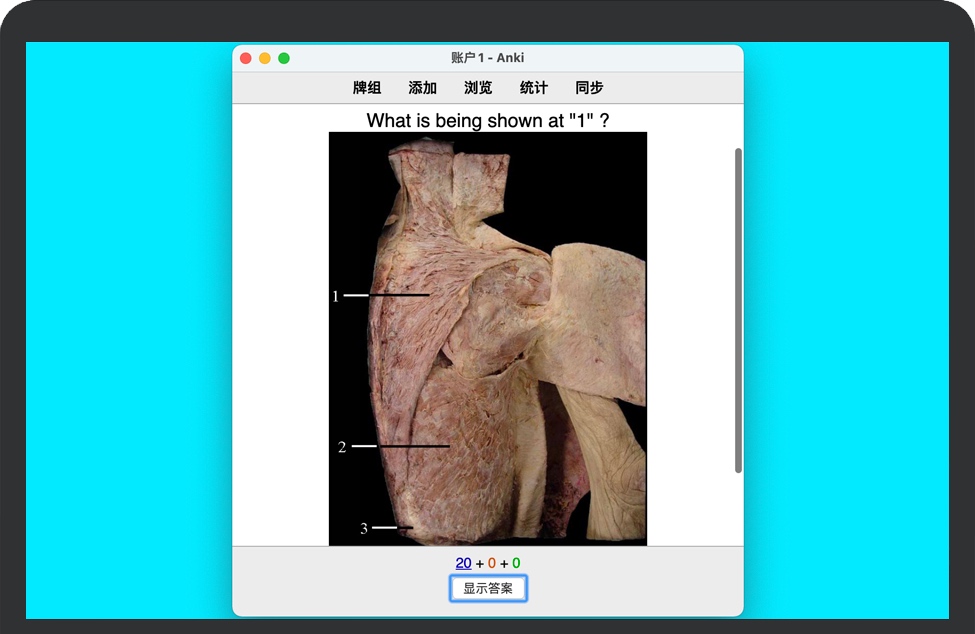Click the green review count 0

[516, 563]
